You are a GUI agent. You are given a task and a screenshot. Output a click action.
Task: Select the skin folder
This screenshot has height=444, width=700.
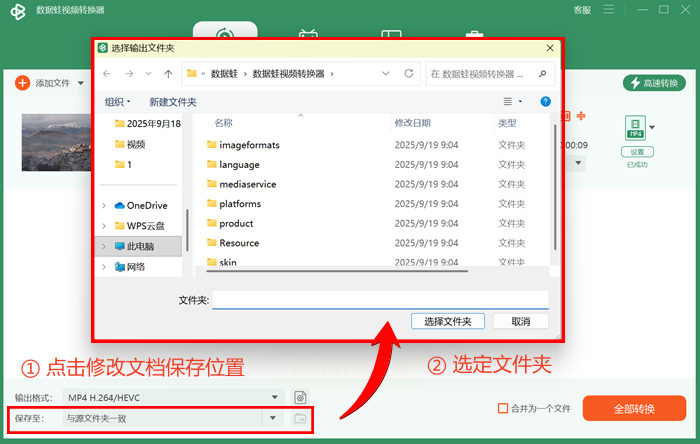click(221, 262)
